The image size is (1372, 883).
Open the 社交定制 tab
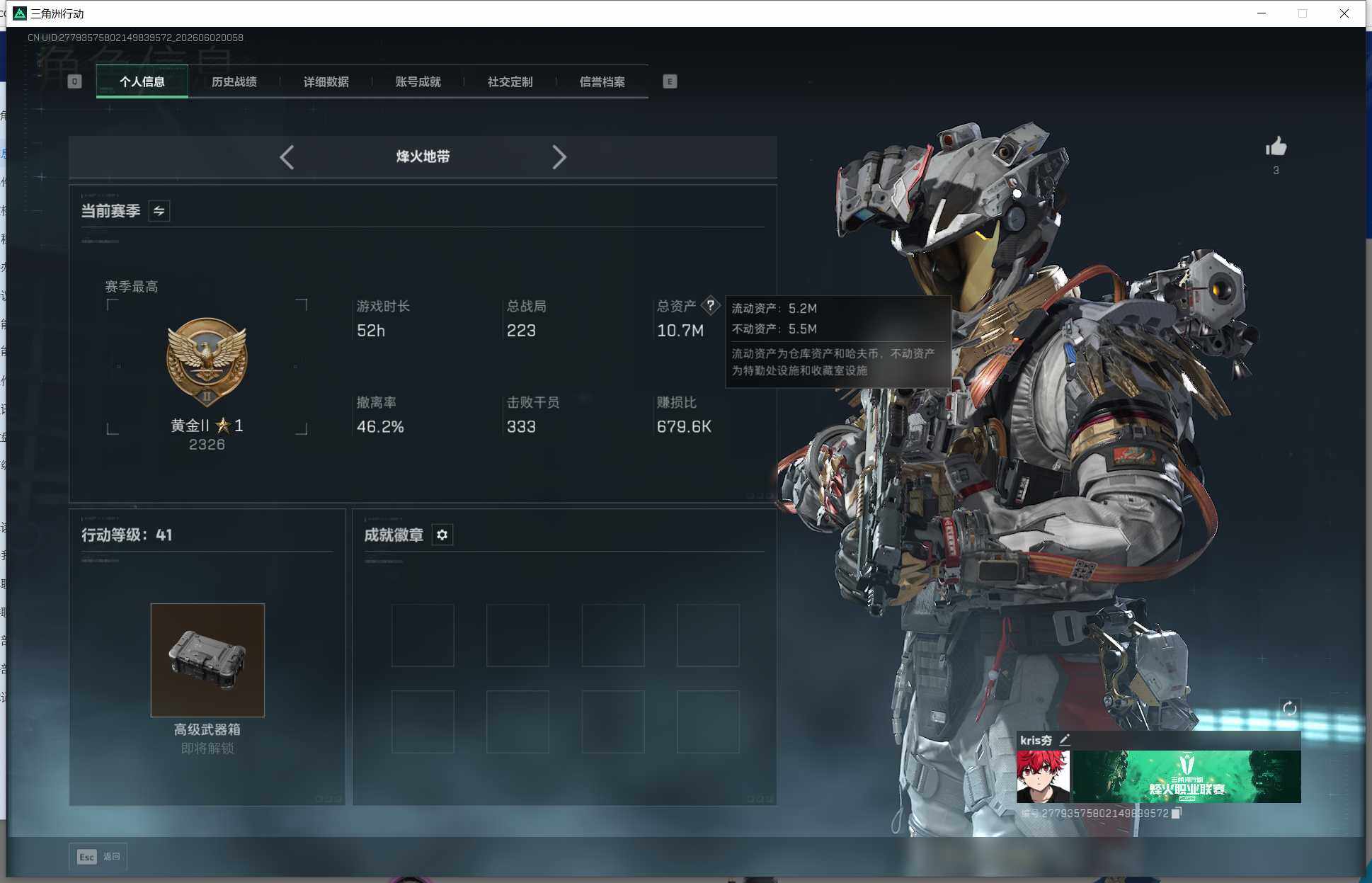click(x=510, y=81)
